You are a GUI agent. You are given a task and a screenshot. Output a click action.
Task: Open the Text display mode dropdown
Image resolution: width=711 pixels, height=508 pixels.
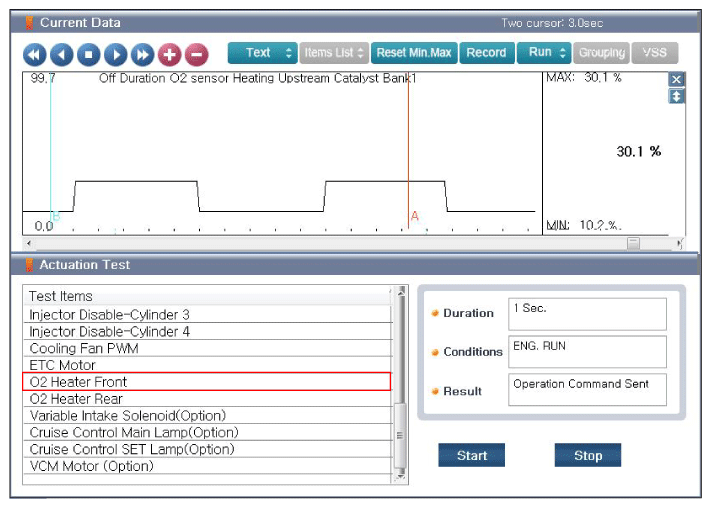262,53
